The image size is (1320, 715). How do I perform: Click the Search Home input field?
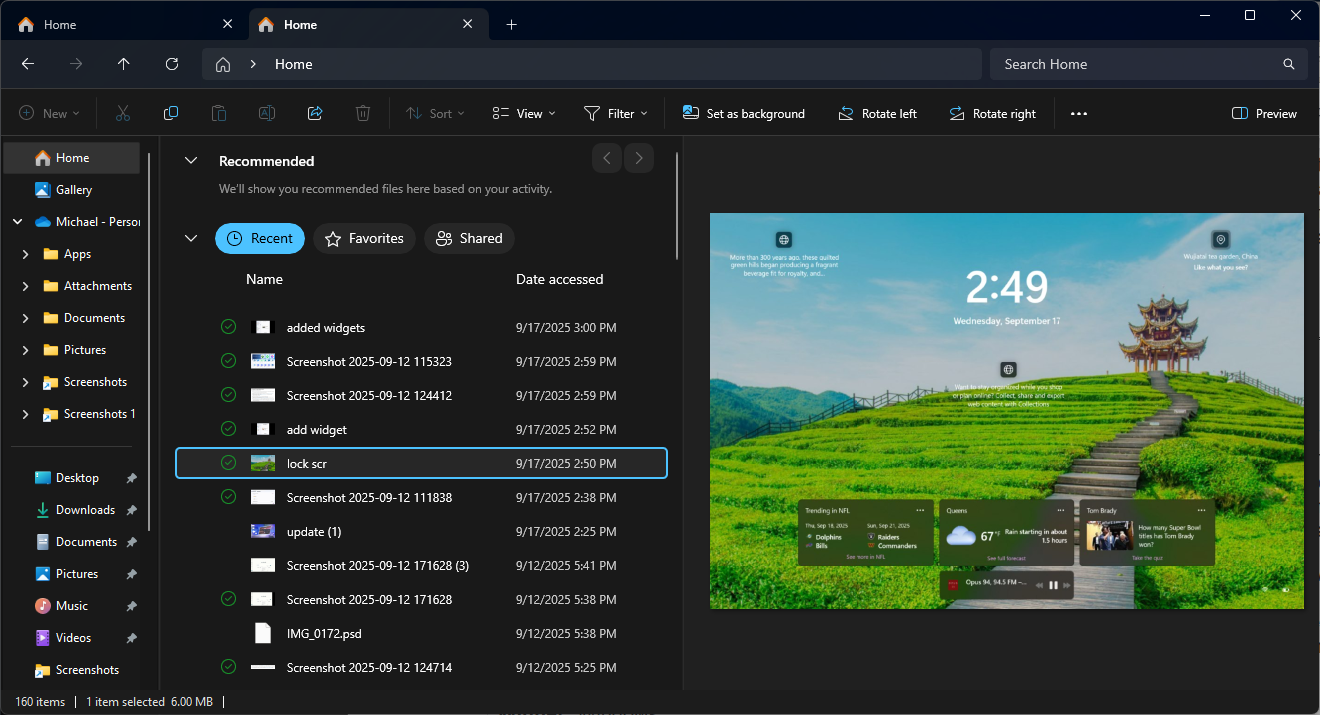1140,64
